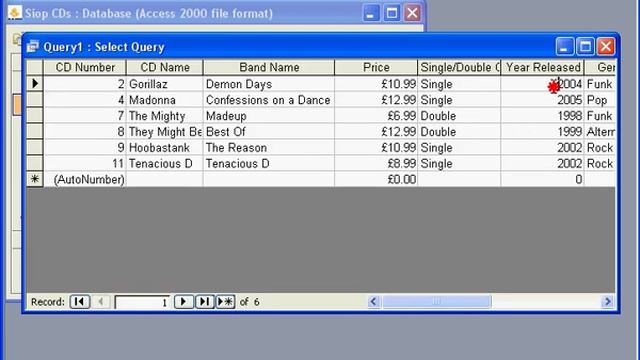
Task: Select the row selector for Tenacious D record
Action: [x=35, y=163]
